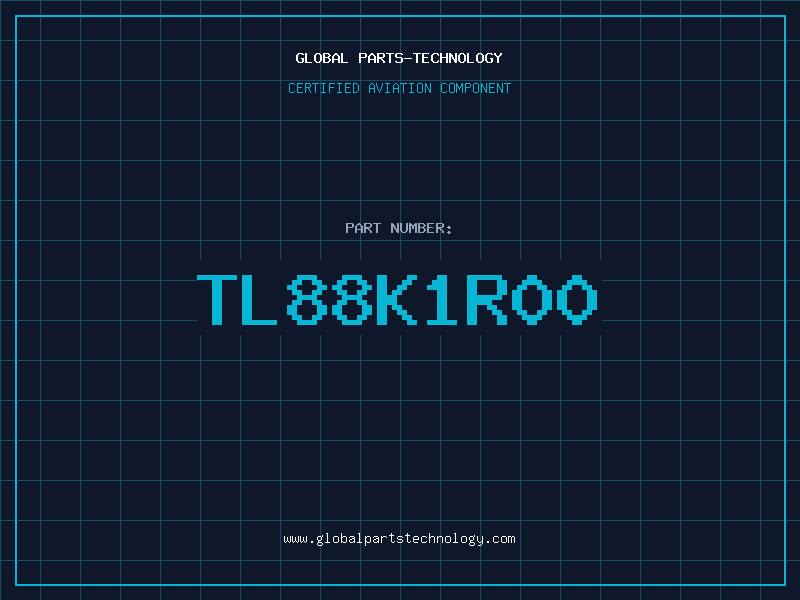Click the .com ending of the URL
800x600 pixels.
point(499,539)
